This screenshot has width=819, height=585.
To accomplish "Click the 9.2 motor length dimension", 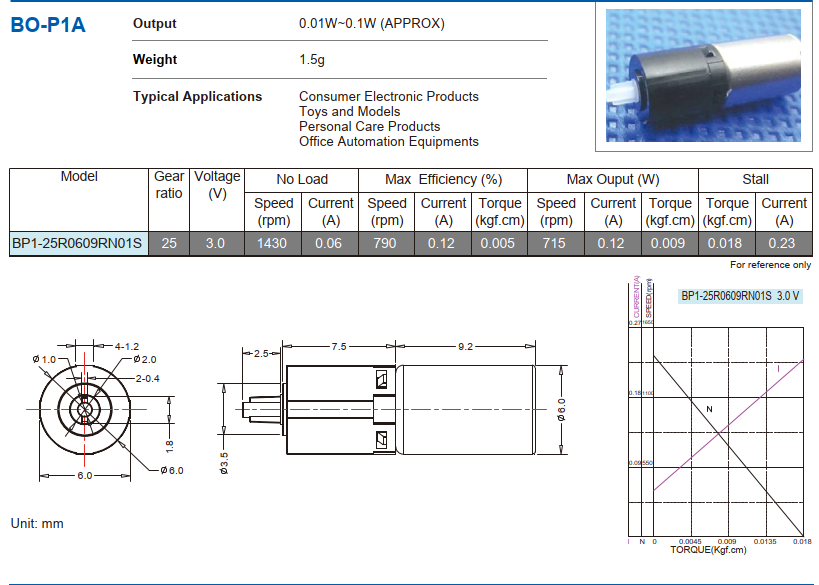I will pos(465,346).
